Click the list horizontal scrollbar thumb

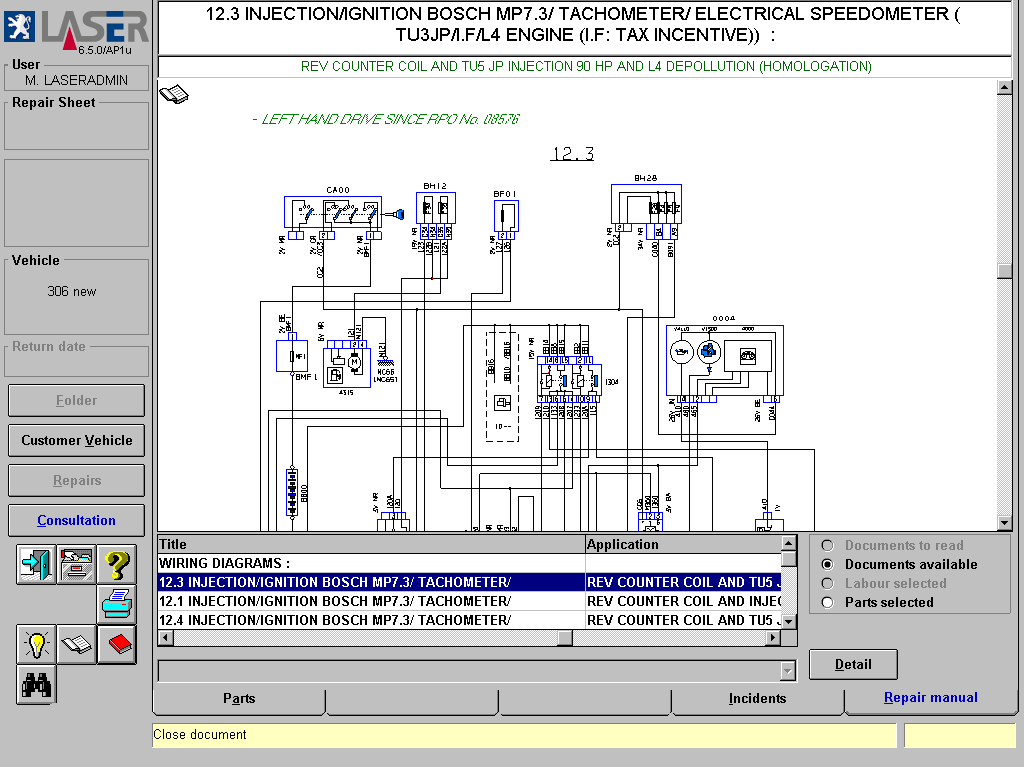coord(565,637)
